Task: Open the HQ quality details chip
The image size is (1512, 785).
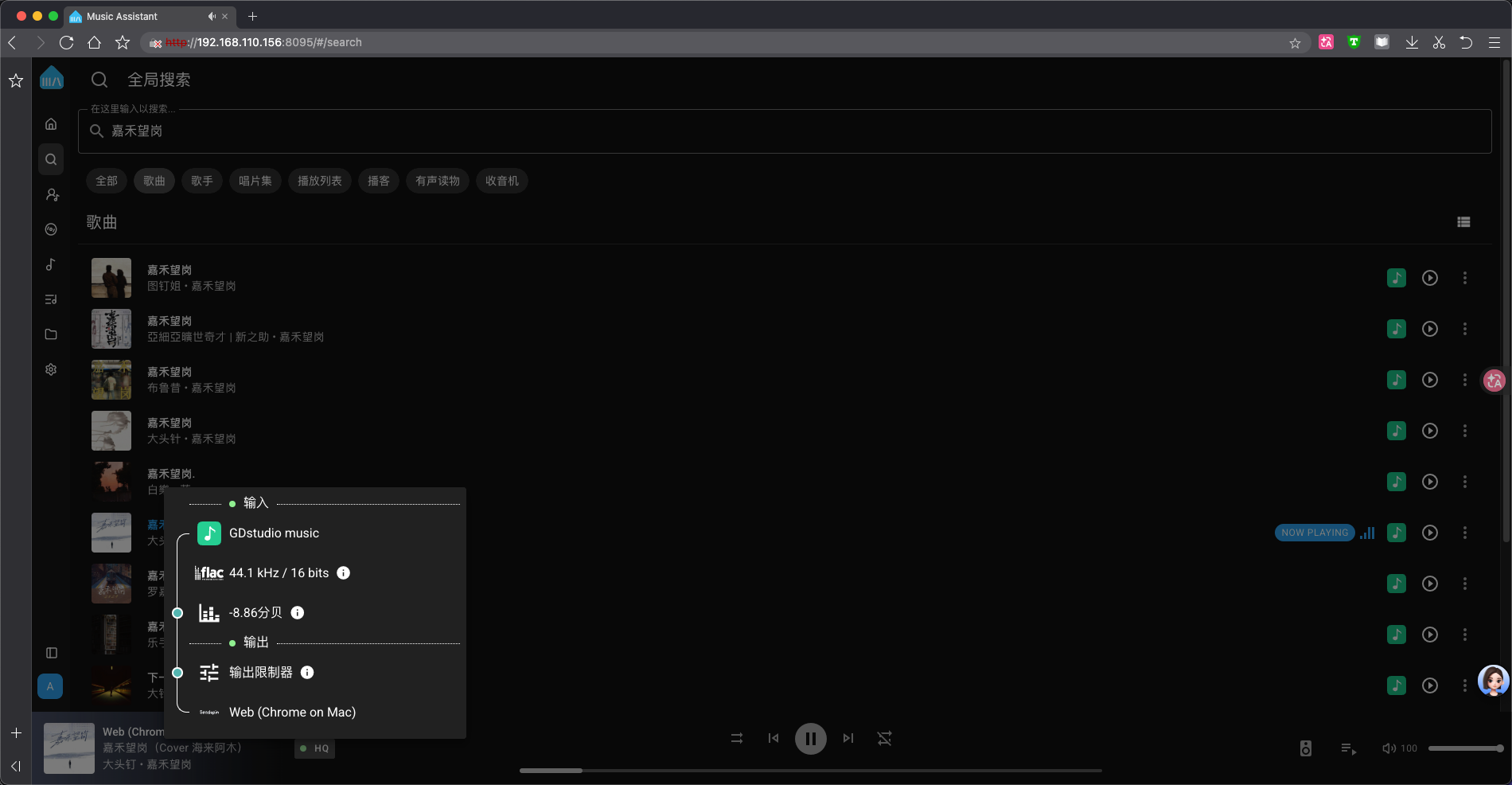Action: pos(315,748)
